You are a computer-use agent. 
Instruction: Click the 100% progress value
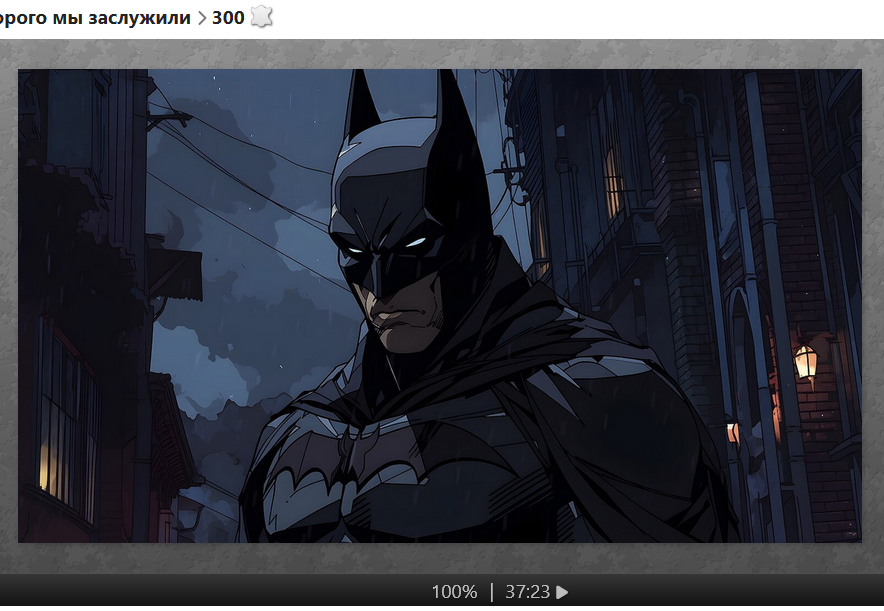point(454,592)
